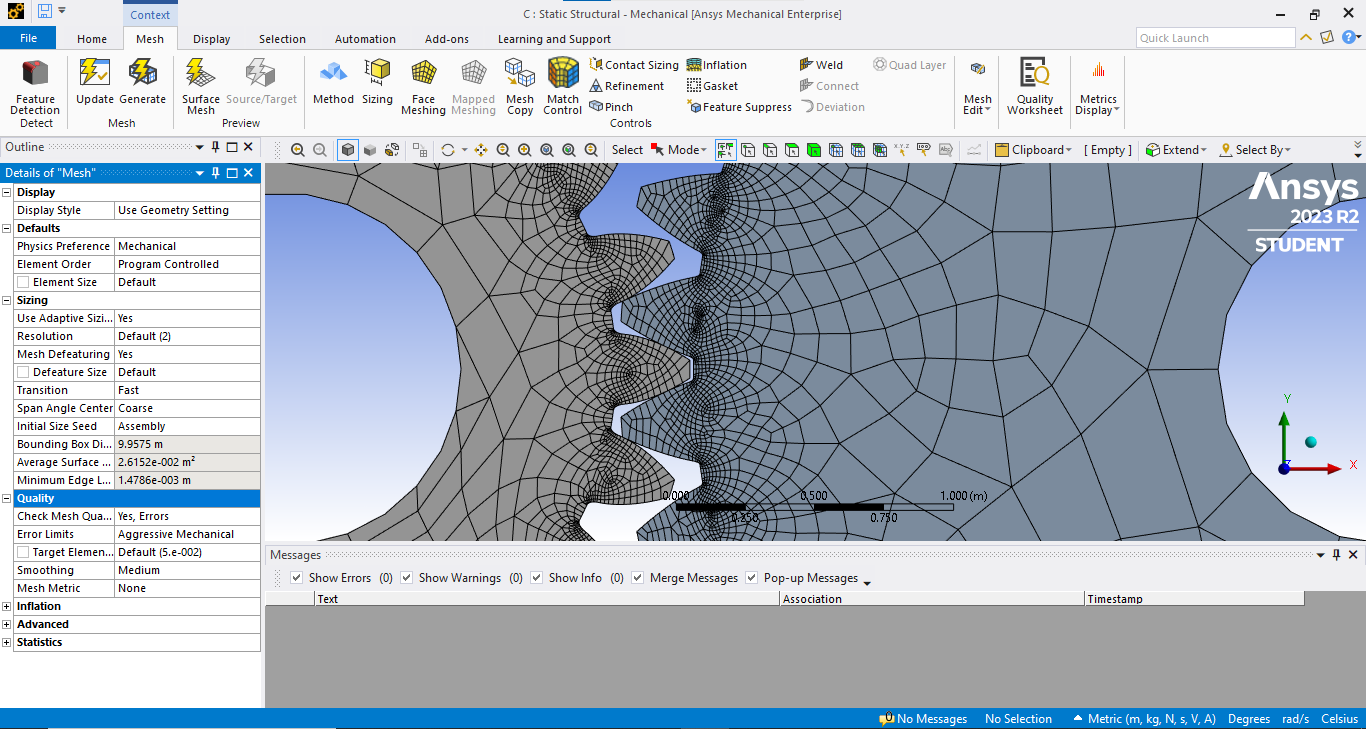The height and width of the screenshot is (729, 1366).
Task: Enable the Edge selection filter
Action: coord(770,150)
